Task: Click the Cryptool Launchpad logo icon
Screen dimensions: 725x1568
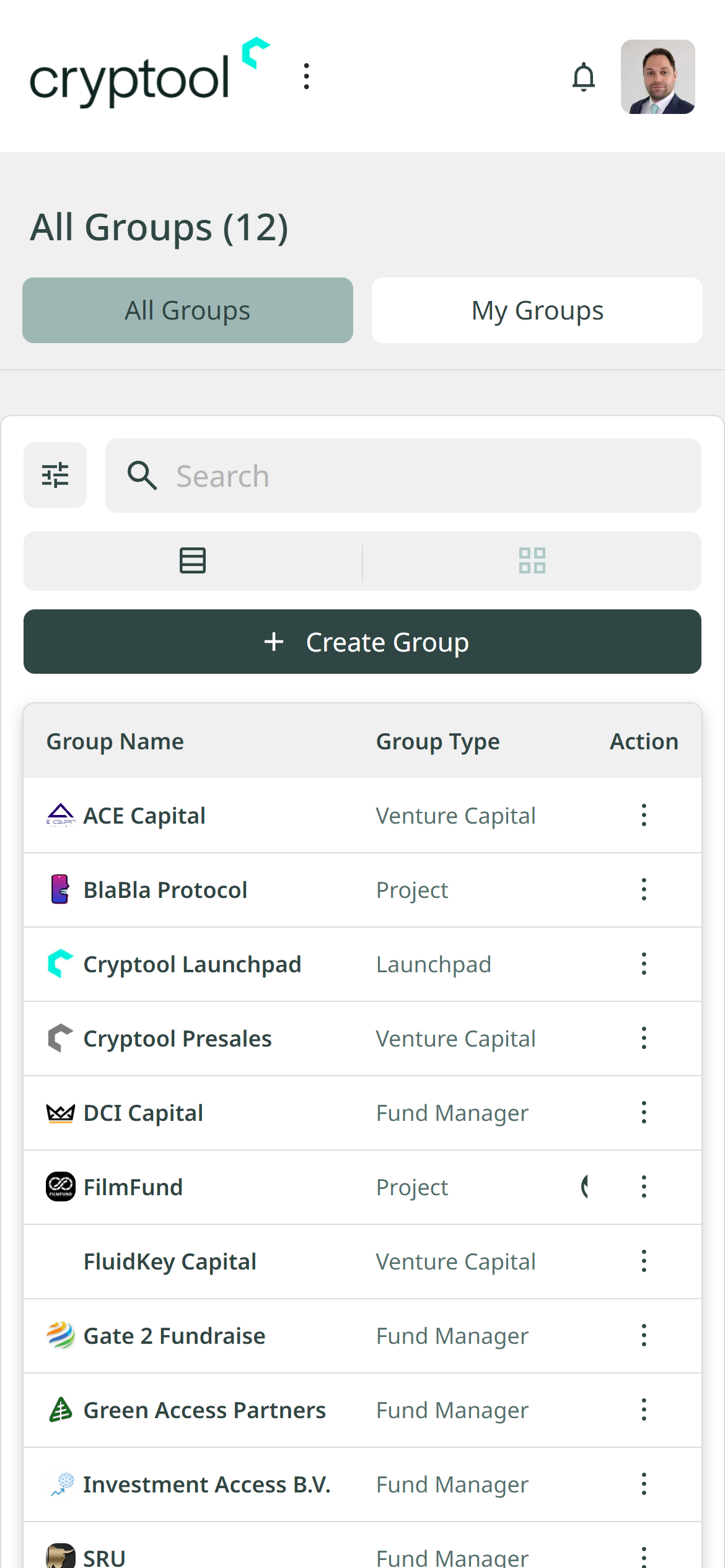Action: click(61, 964)
